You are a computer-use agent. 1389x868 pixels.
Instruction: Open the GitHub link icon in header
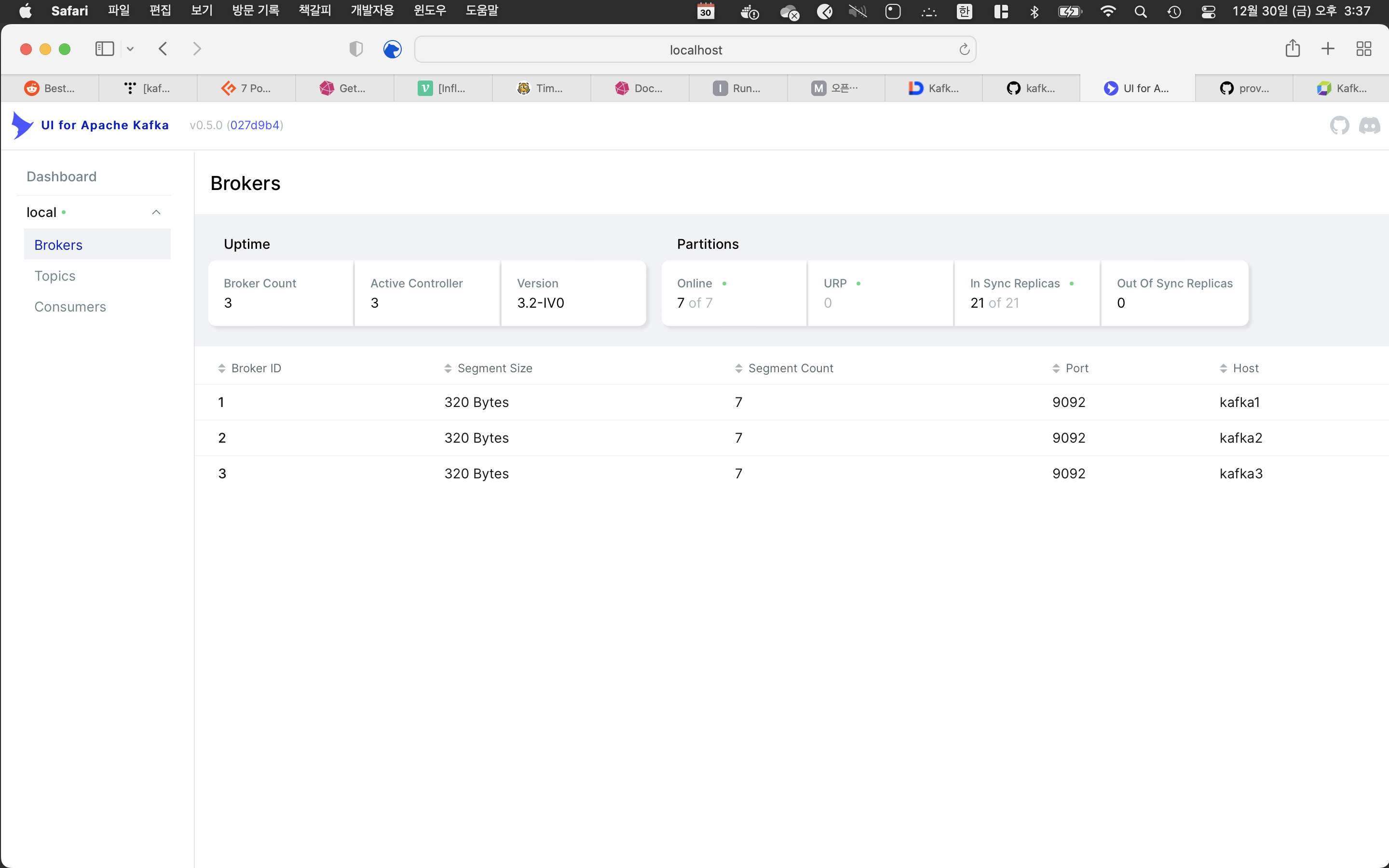coord(1339,125)
